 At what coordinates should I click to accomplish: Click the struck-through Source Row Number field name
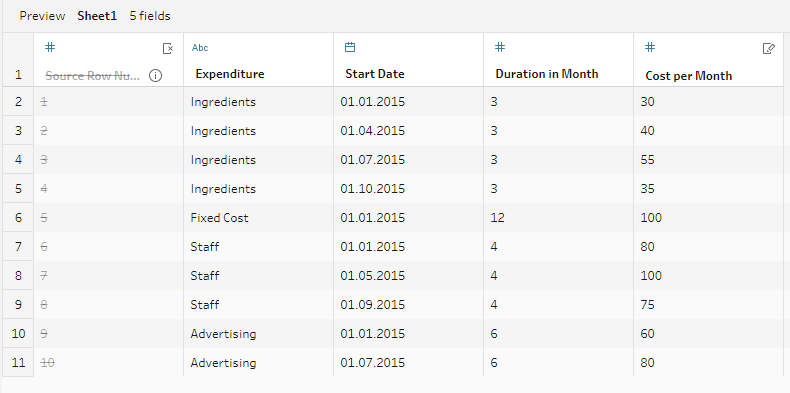click(x=93, y=76)
